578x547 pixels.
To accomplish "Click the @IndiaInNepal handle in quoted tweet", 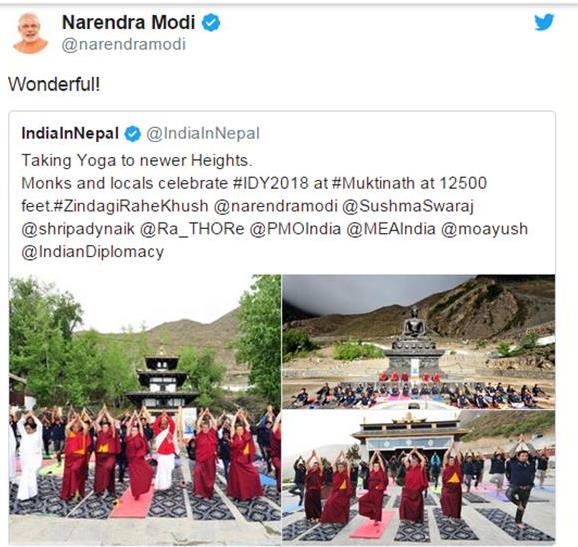I will coord(203,133).
